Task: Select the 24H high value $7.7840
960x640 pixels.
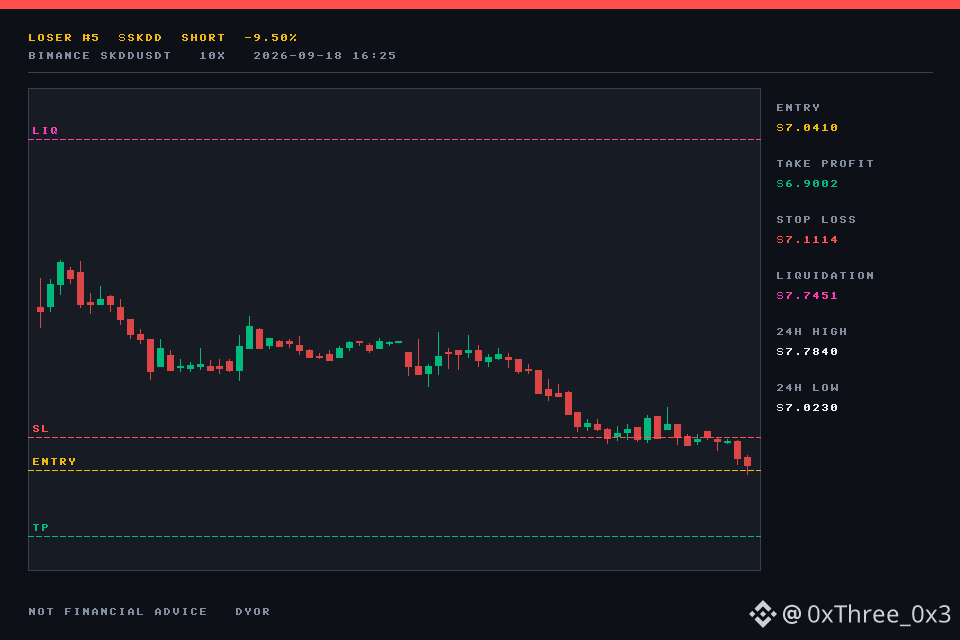Action: [x=807, y=352]
